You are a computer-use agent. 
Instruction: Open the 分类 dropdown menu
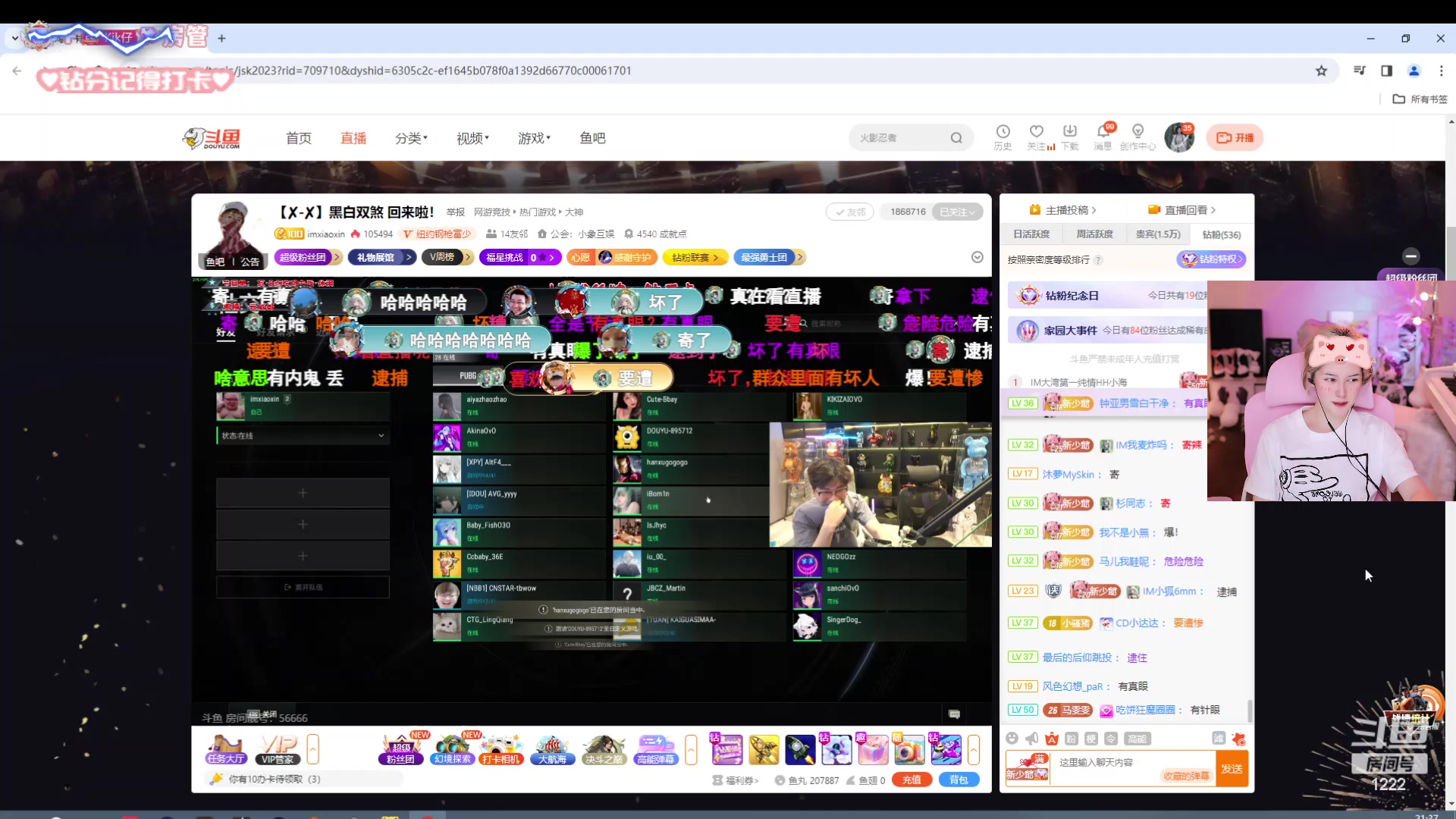click(412, 138)
